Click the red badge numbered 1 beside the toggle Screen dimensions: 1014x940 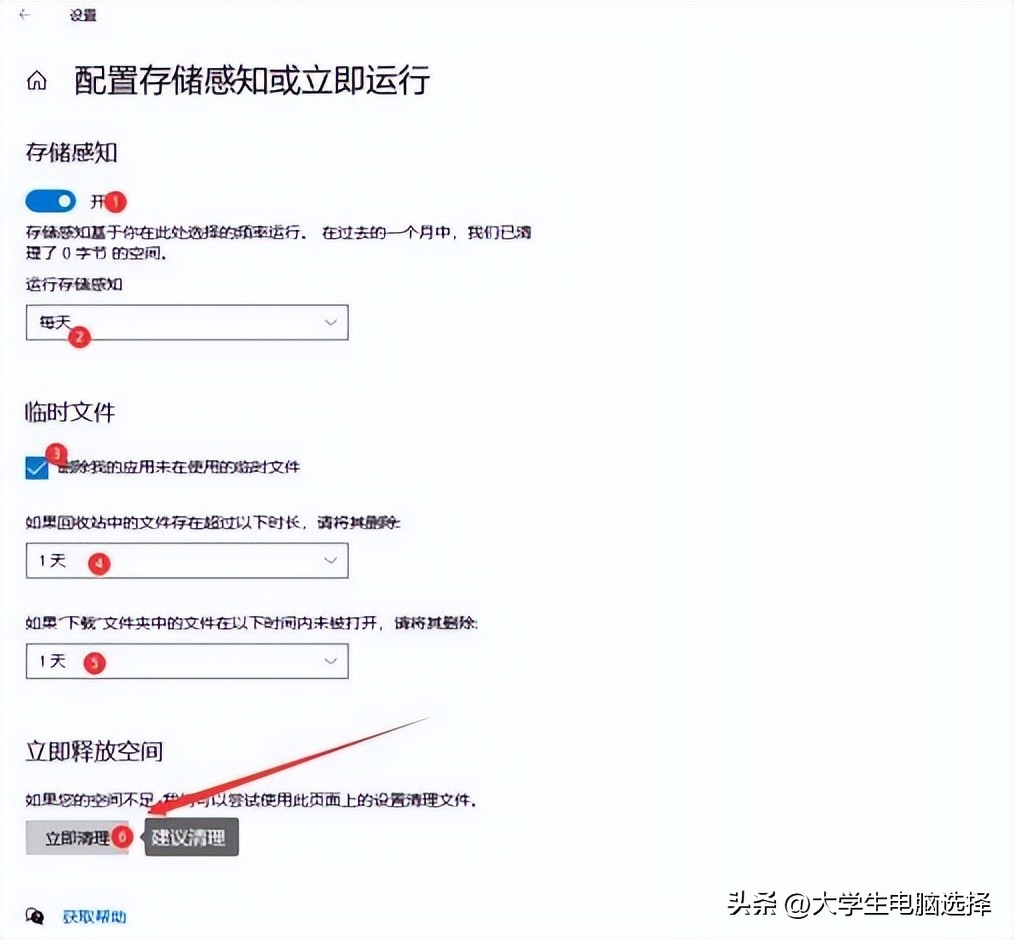(114, 202)
